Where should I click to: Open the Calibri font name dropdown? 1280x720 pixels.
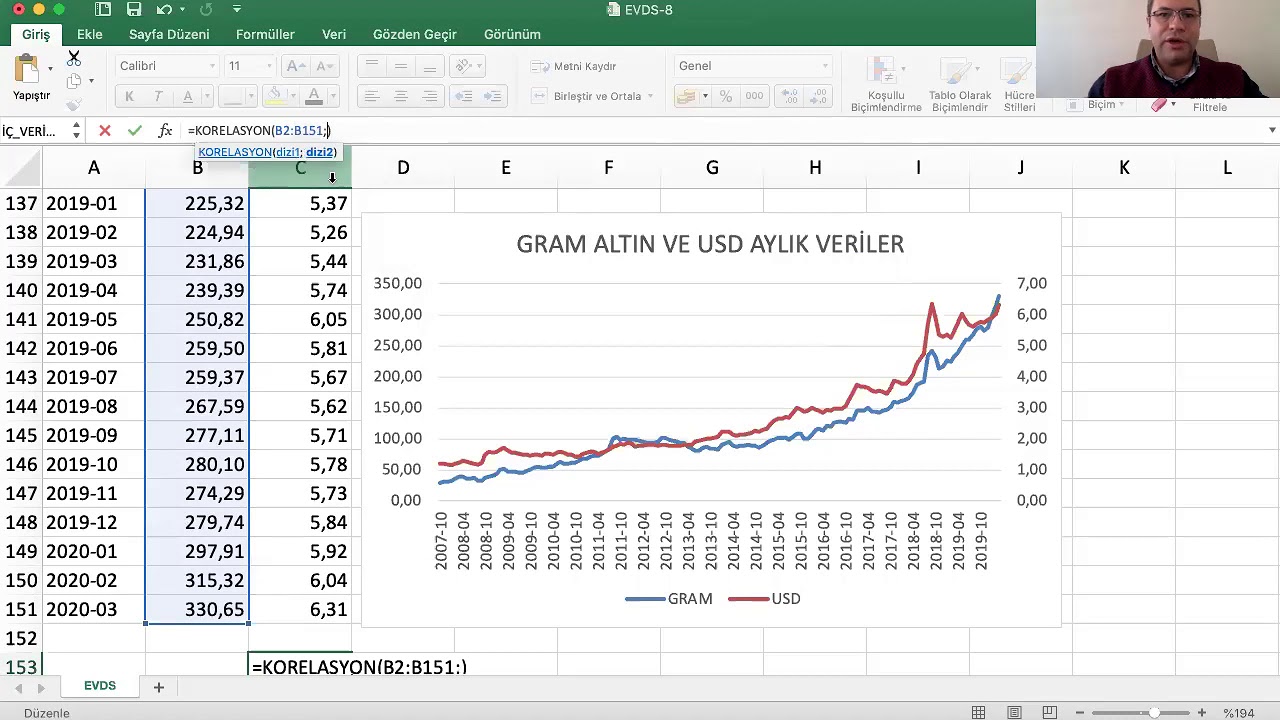point(212,66)
